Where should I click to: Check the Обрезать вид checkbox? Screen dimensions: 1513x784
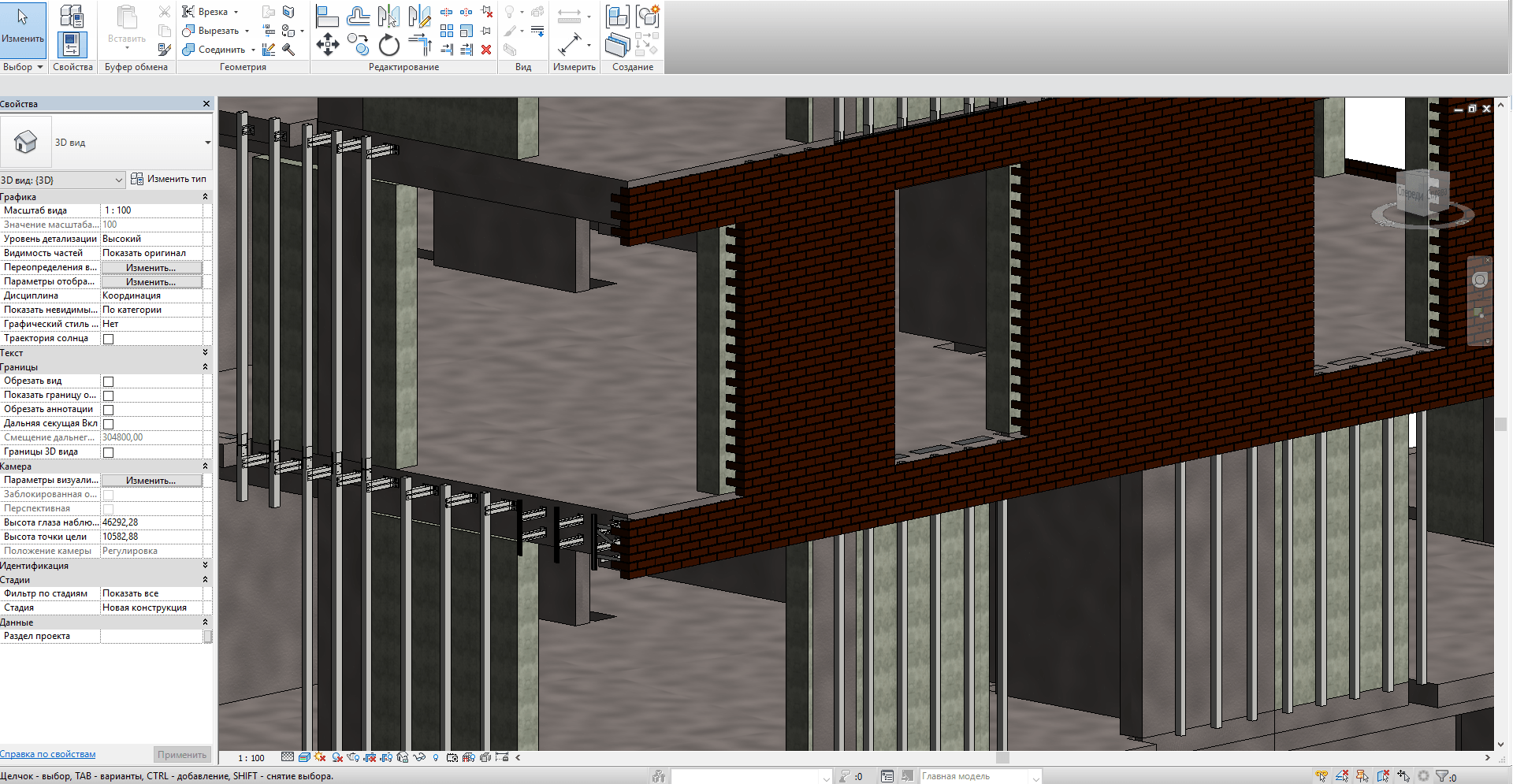coord(109,381)
